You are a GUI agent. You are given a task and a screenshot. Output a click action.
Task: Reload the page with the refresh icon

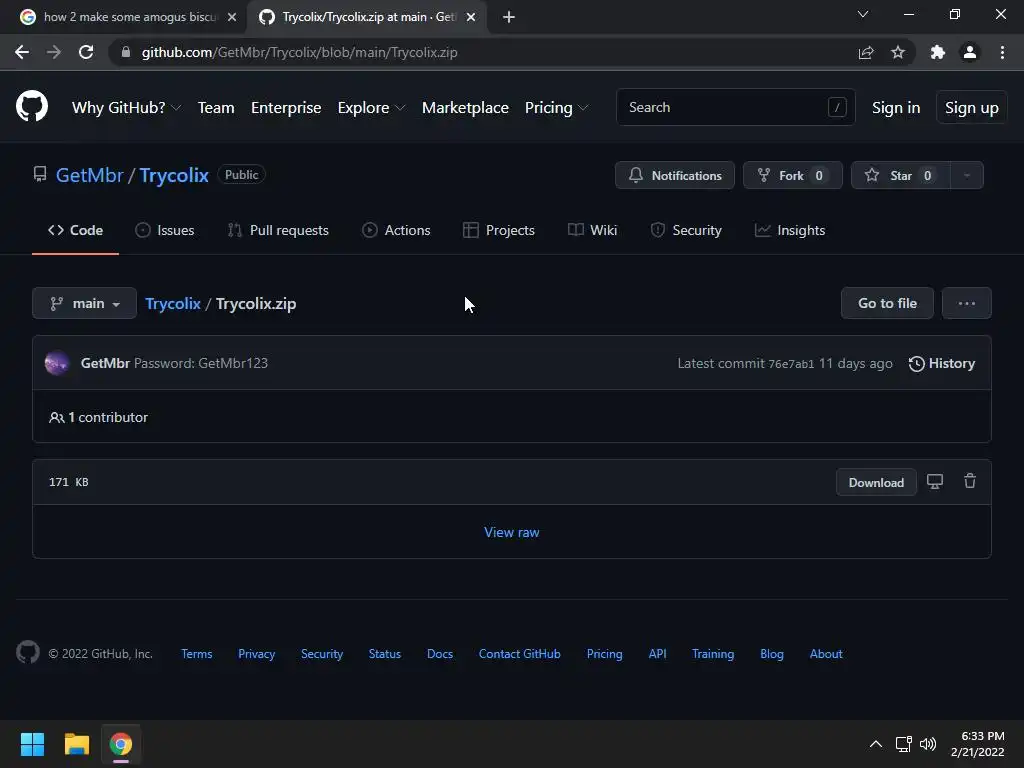[x=86, y=52]
